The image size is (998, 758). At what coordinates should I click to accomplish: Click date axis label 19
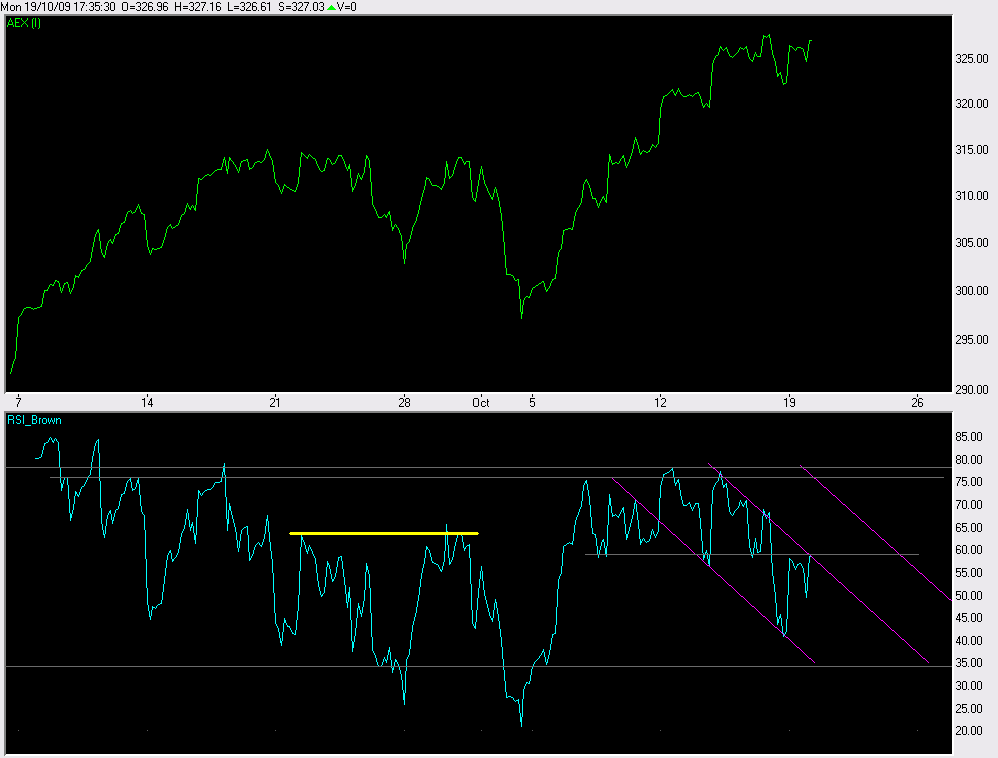(x=789, y=403)
